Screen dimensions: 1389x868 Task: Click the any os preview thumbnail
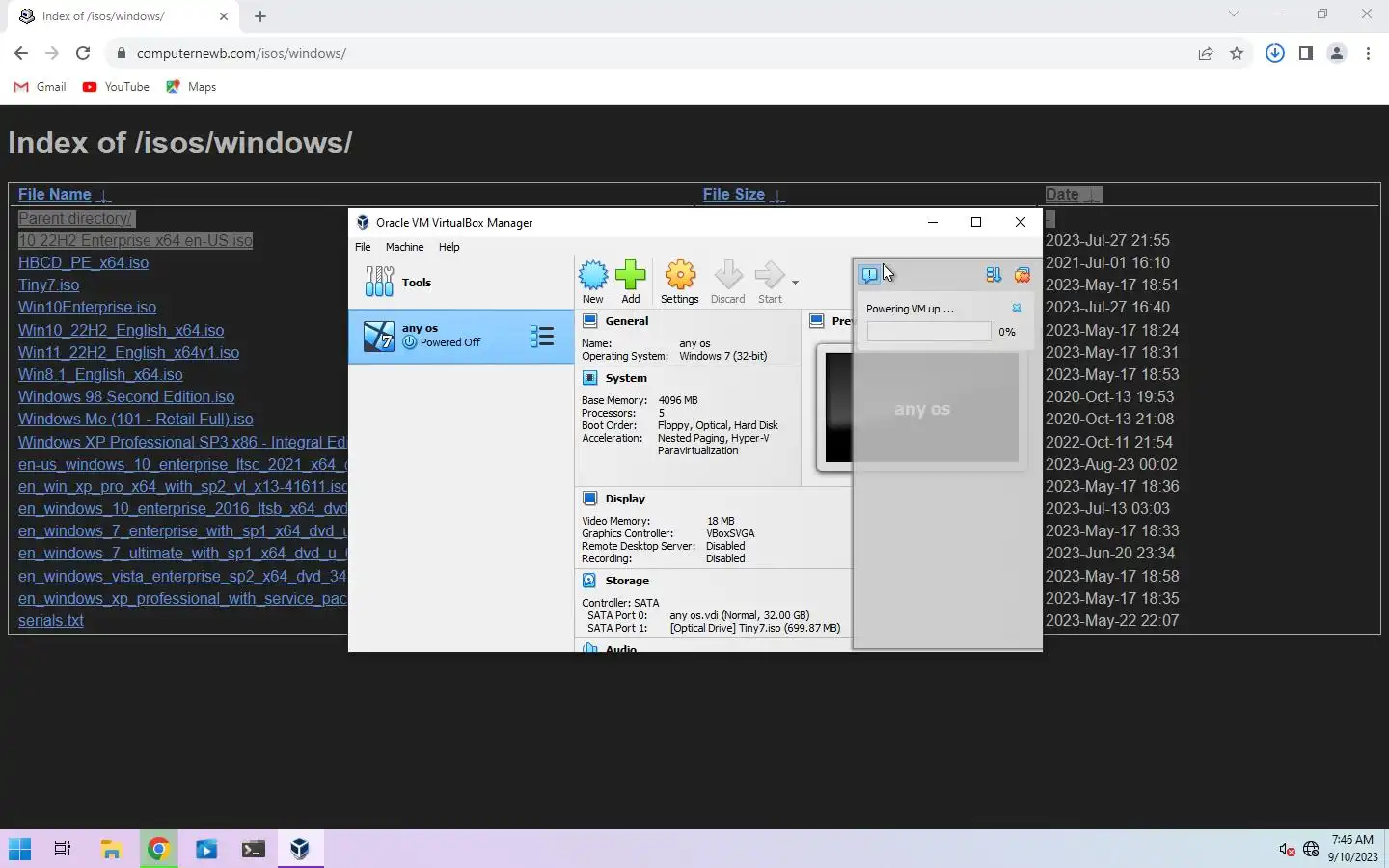[x=922, y=408]
